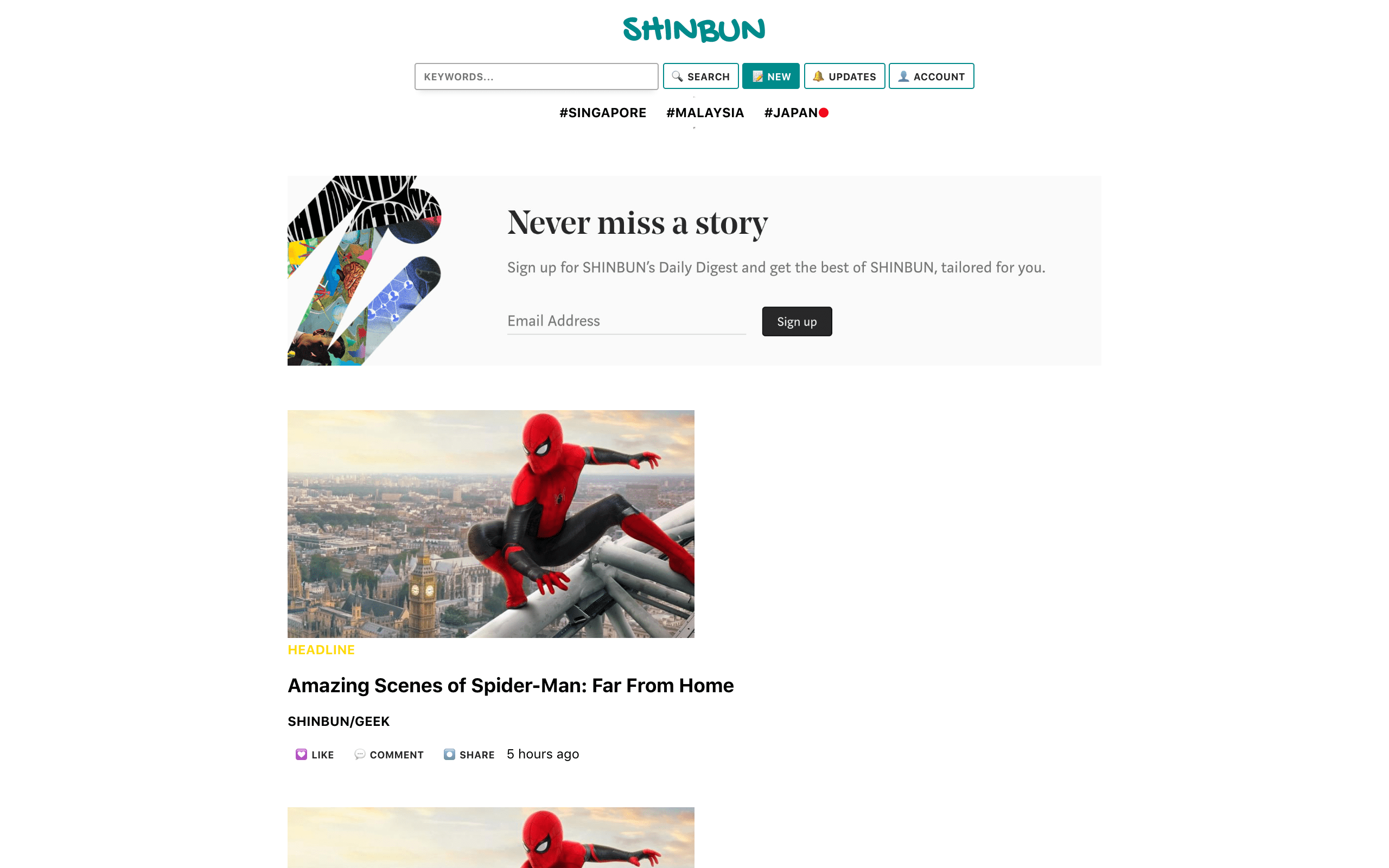The height and width of the screenshot is (868, 1389).
Task: Click the magnifying glass Search icon
Action: [x=677, y=76]
